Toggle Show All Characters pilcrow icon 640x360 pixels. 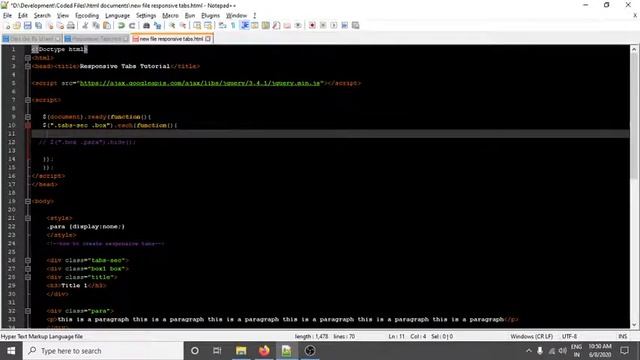pos(233,26)
